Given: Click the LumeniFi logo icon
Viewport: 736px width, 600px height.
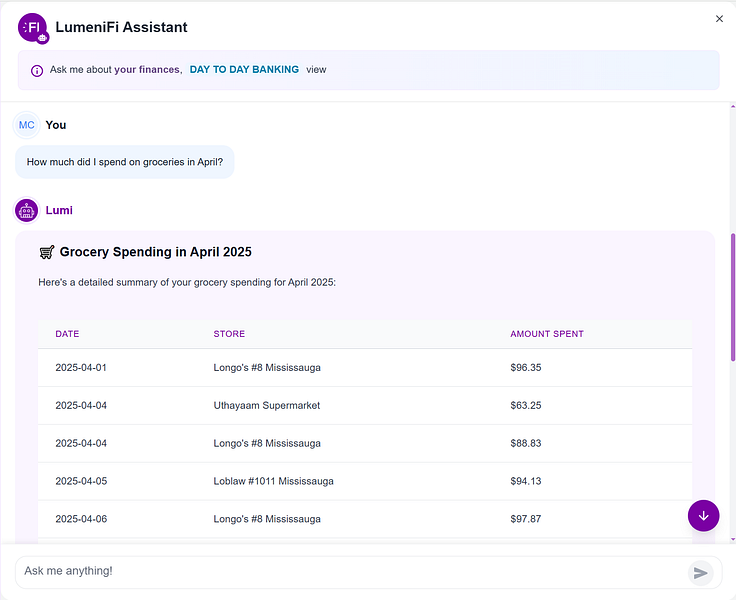Looking at the screenshot, I should (33, 27).
